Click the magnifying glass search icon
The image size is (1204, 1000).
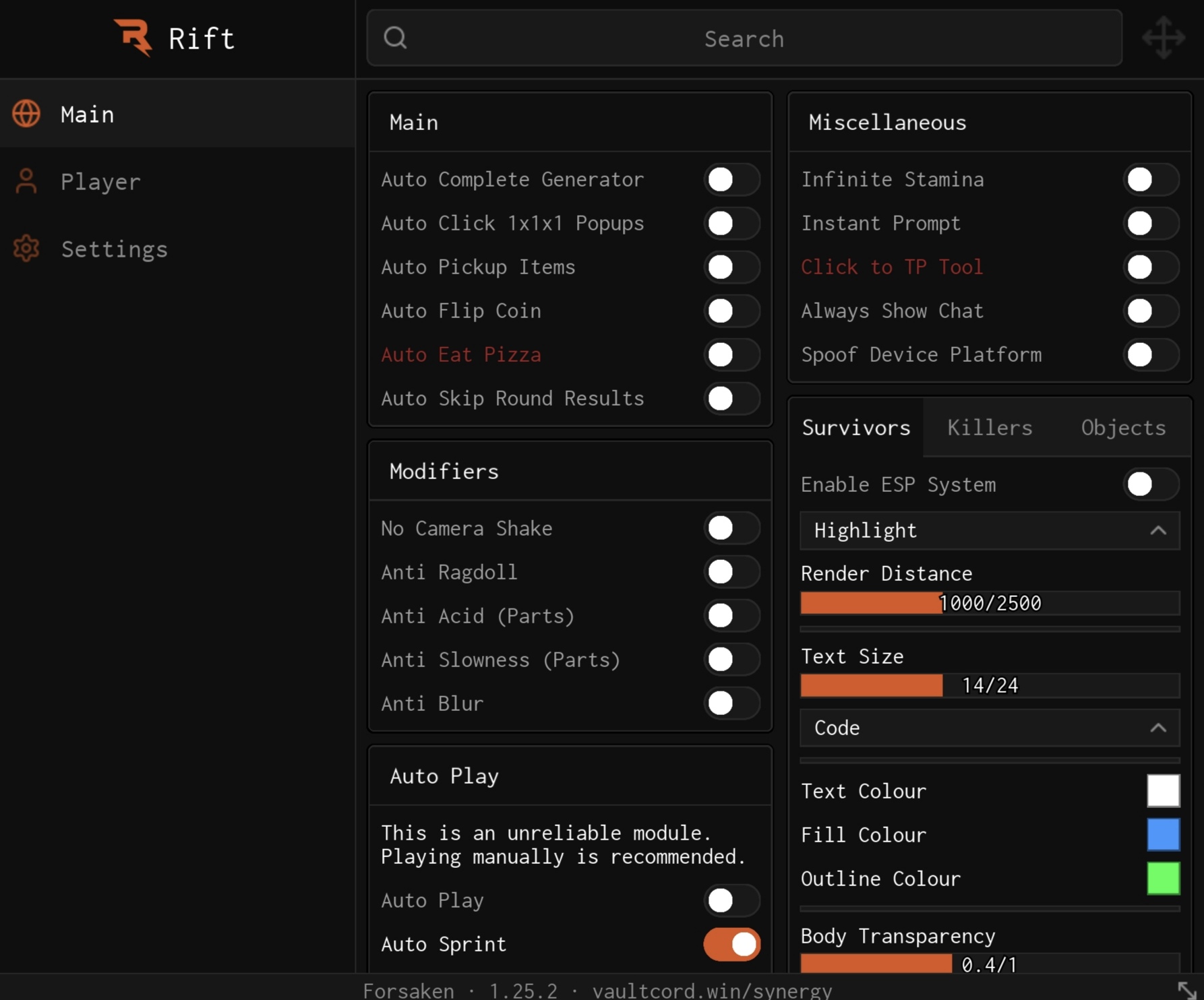click(x=396, y=38)
